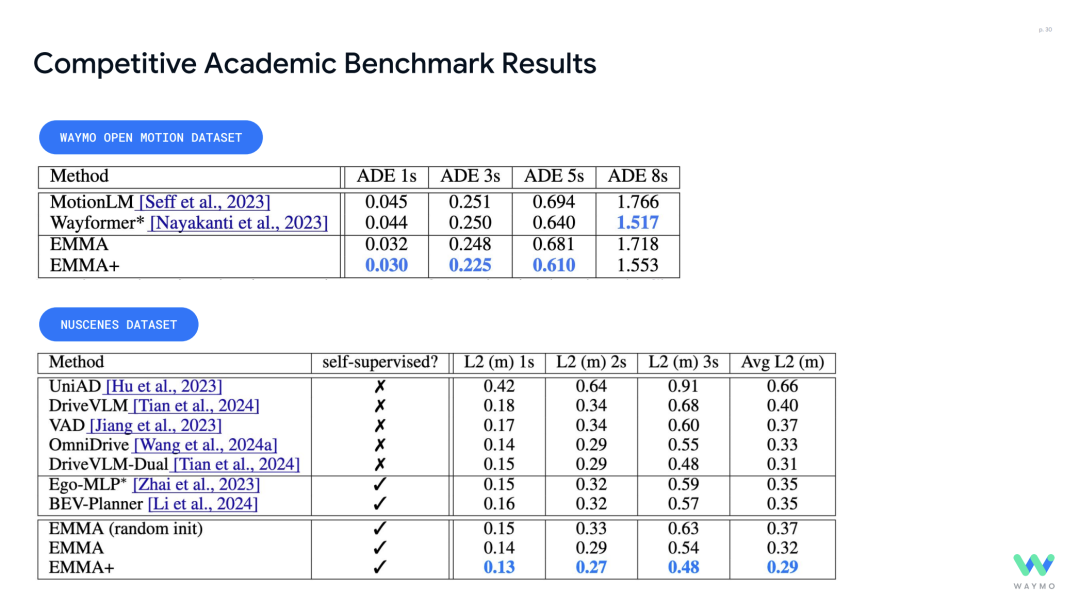Open the Zhai et al., 2023 citation
The width and height of the screenshot is (1080, 602).
click(x=196, y=484)
